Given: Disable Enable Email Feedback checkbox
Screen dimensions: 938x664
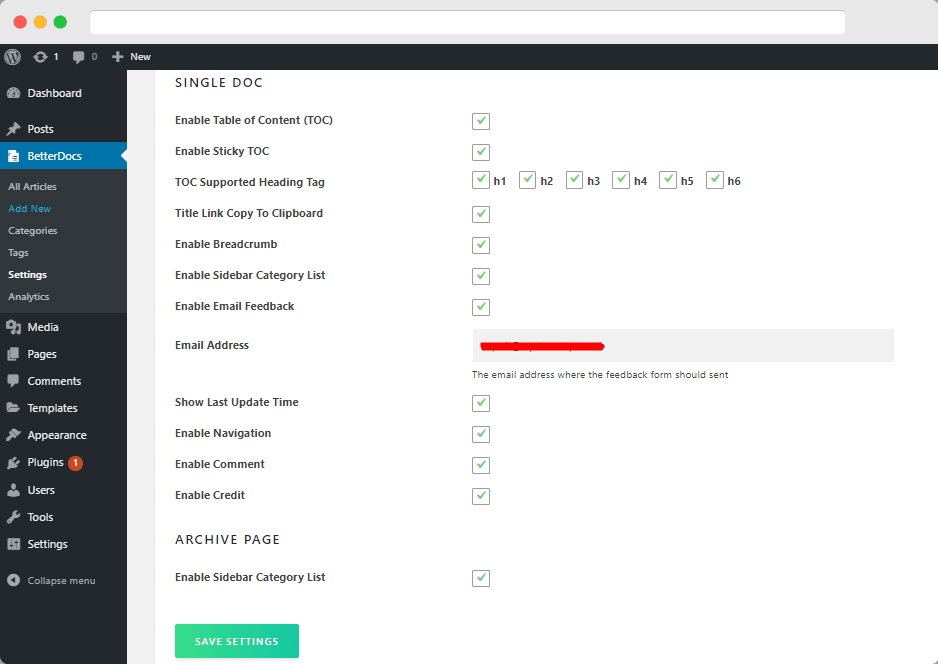Looking at the screenshot, I should 481,307.
